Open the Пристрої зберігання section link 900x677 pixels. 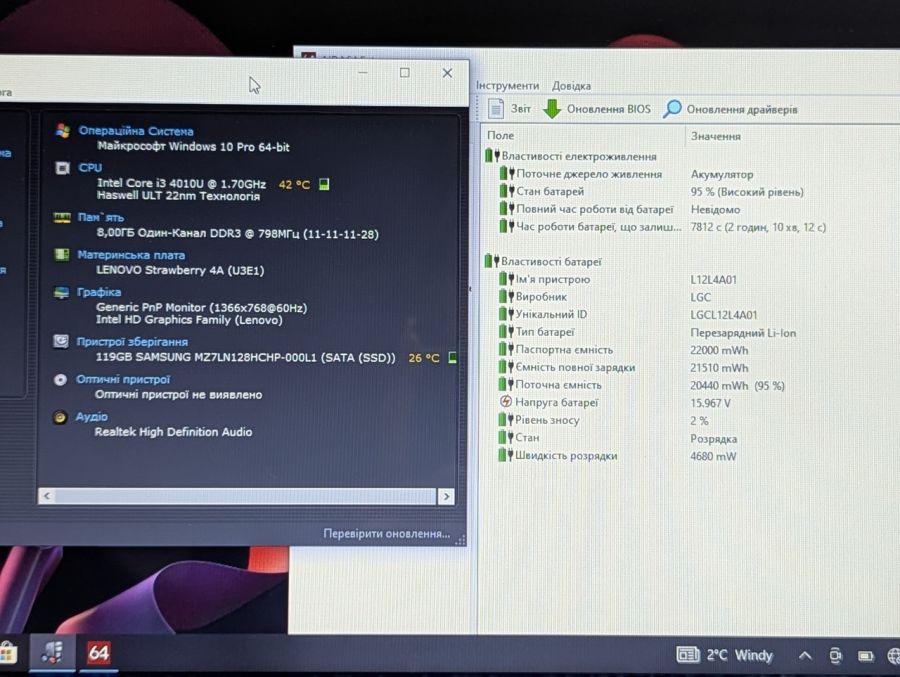click(x=132, y=342)
